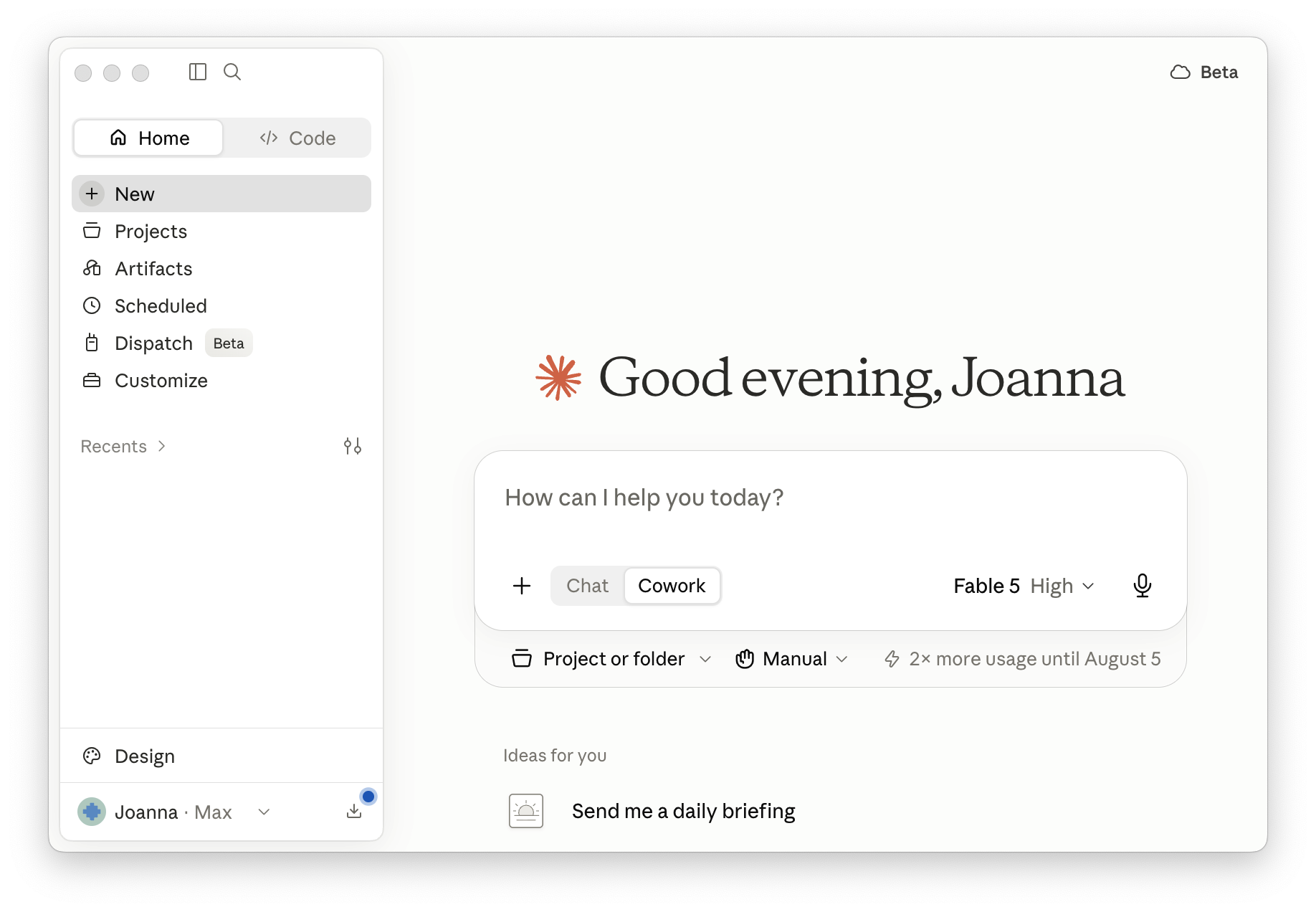
Task: Click the daily briefing sunrise icon
Action: pyautogui.click(x=526, y=811)
